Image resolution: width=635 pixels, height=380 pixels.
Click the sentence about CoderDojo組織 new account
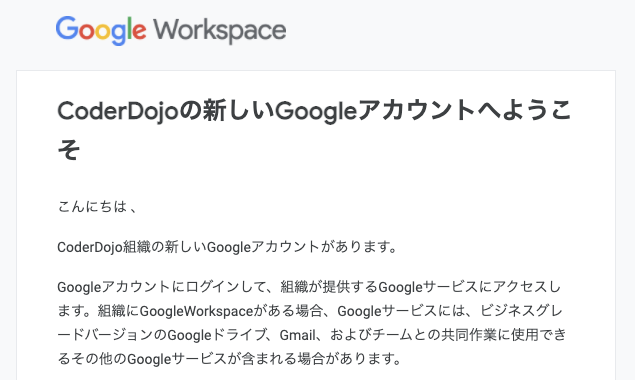[x=227, y=247]
